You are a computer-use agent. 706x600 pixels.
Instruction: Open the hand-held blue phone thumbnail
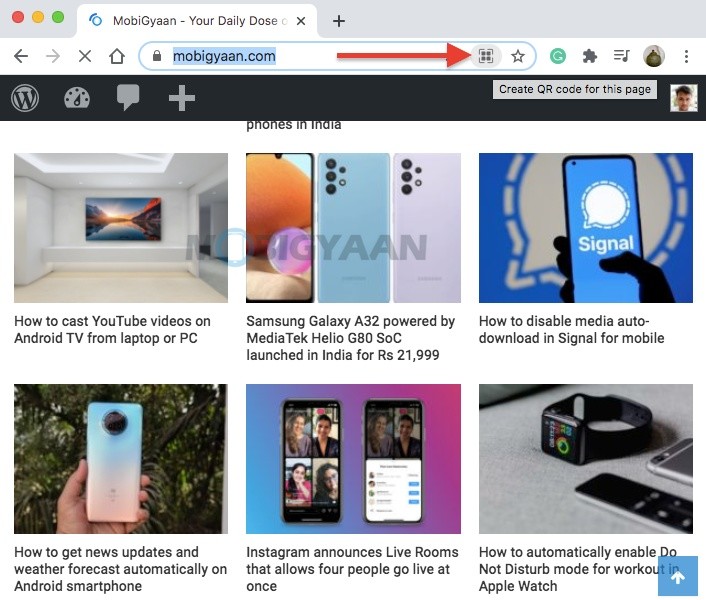pyautogui.click(x=121, y=459)
